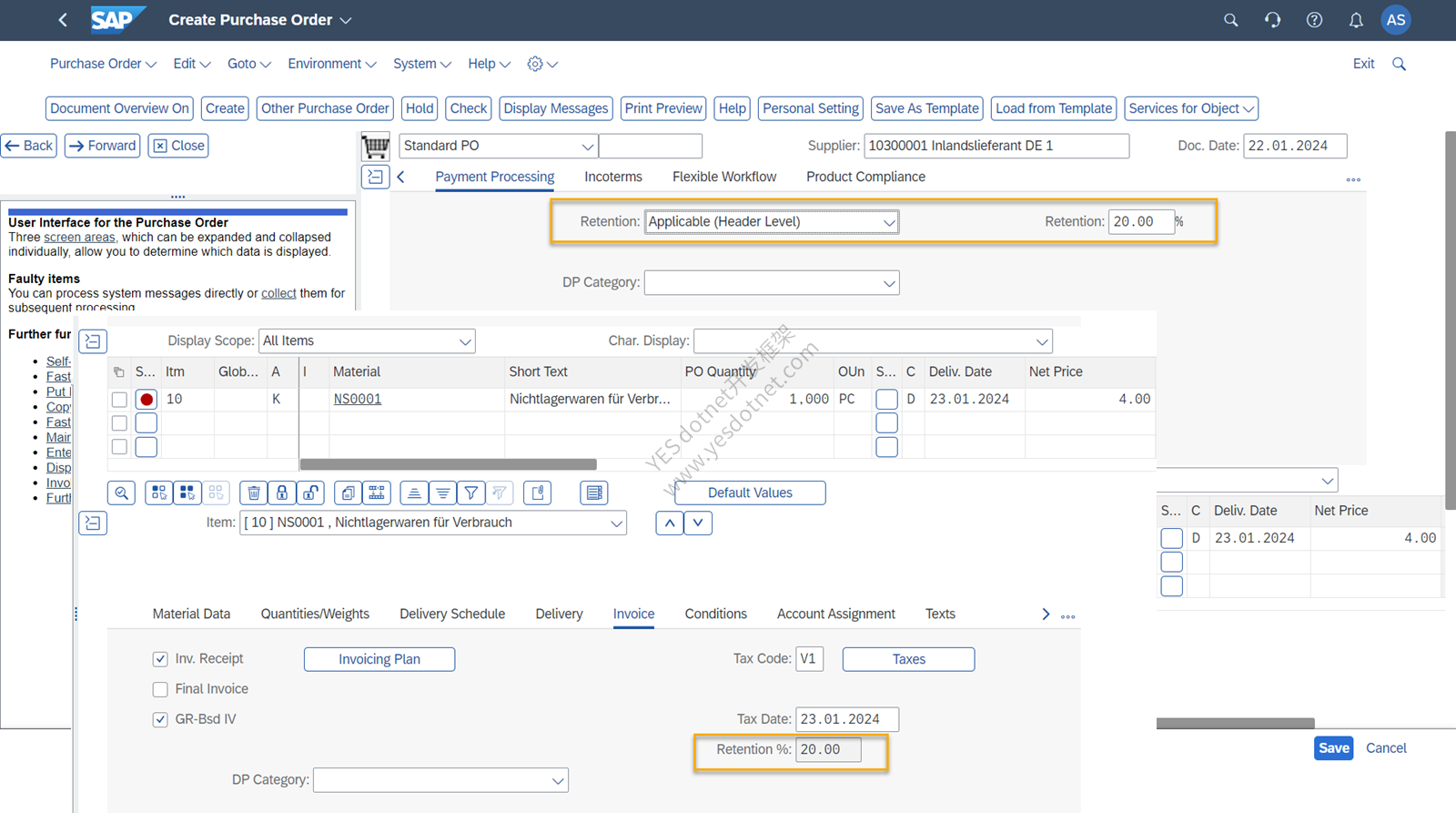Open the Goto menu
Image resolution: width=1456 pixels, height=813 pixels.
(249, 64)
